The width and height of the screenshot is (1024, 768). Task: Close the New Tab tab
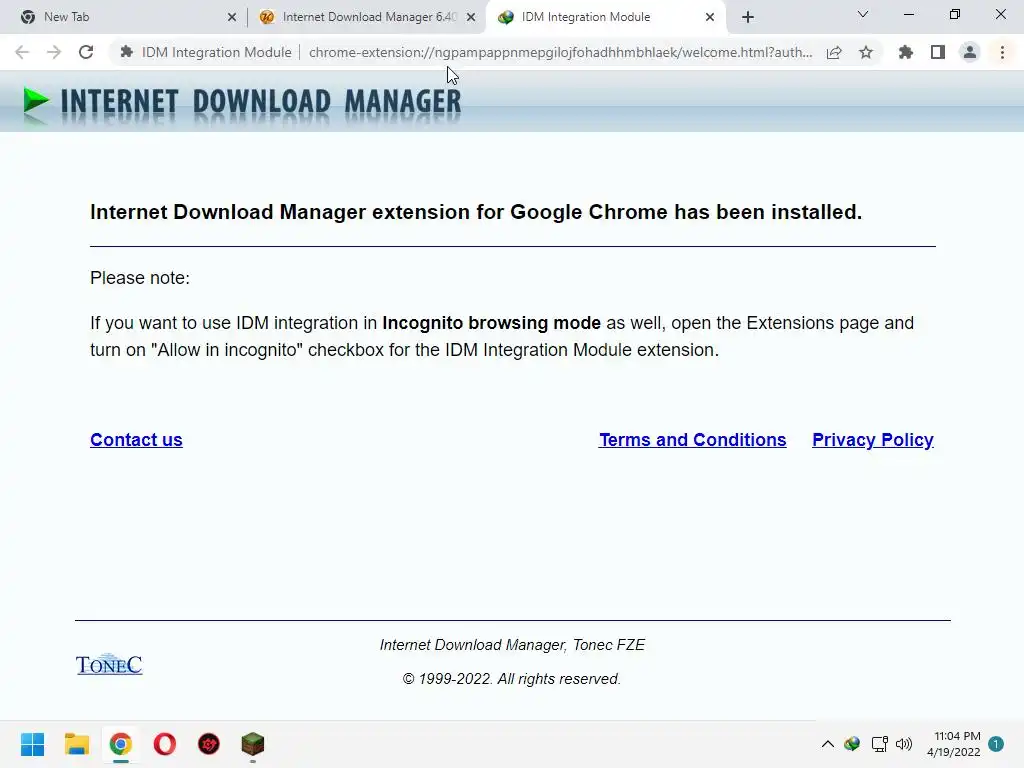click(x=232, y=17)
